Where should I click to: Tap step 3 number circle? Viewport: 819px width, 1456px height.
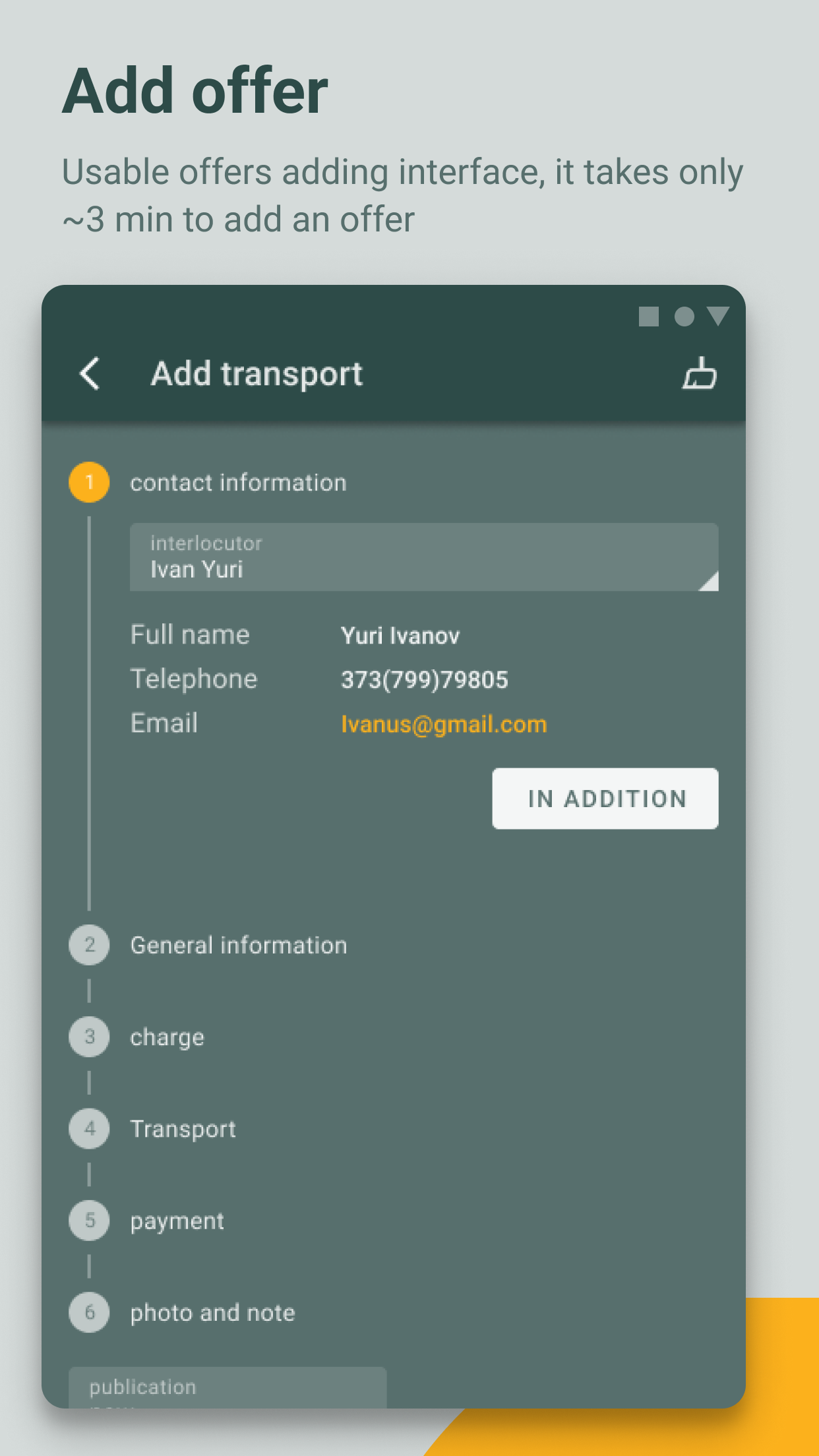[89, 1037]
